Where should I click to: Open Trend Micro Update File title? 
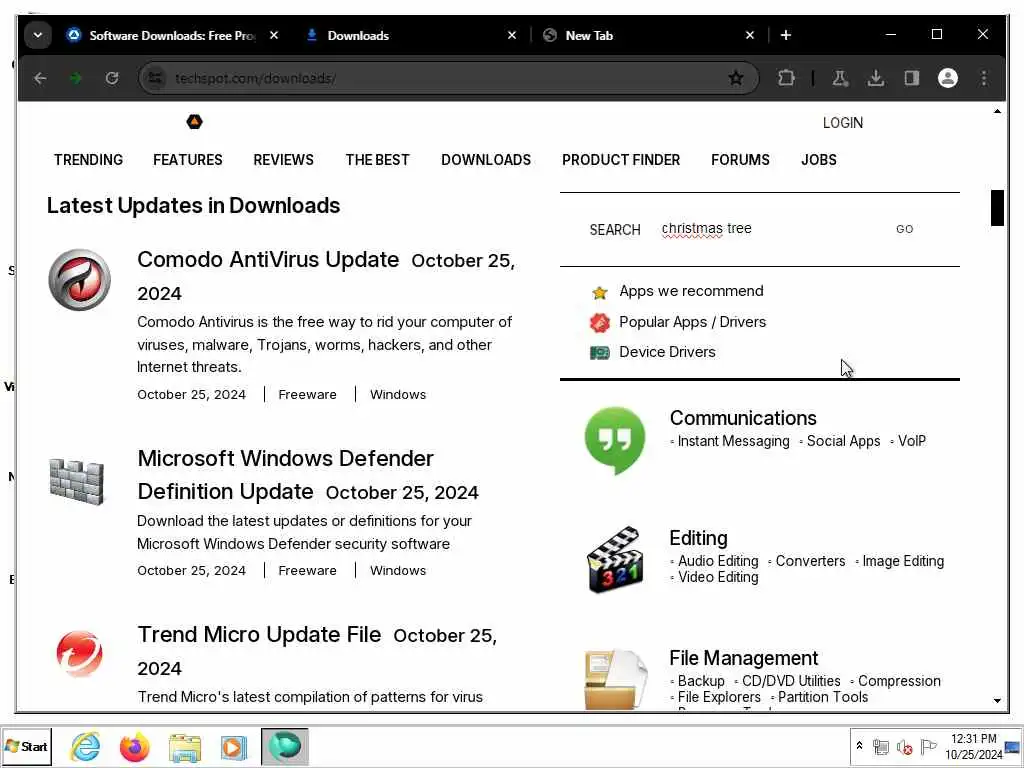(x=259, y=635)
